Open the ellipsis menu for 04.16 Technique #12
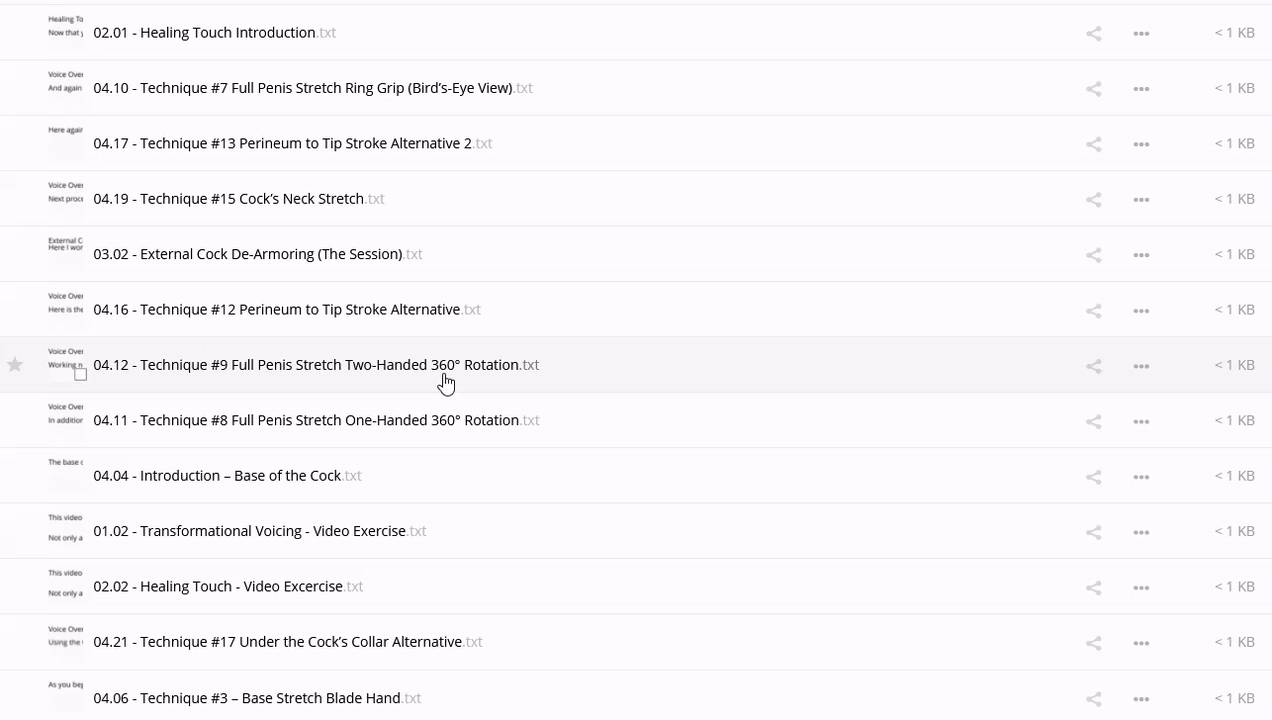 [1141, 311]
